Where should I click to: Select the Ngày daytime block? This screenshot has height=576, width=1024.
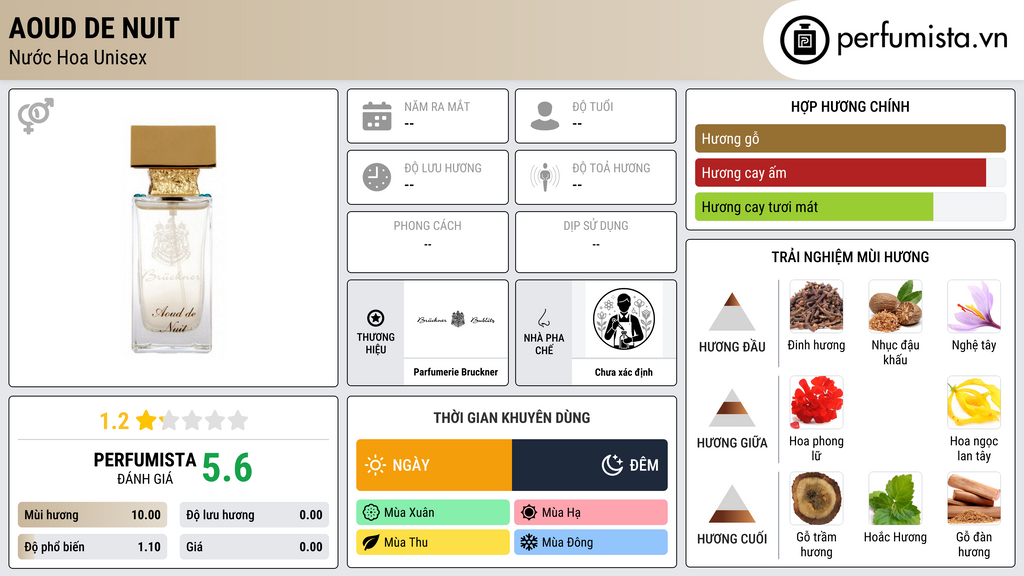click(434, 465)
